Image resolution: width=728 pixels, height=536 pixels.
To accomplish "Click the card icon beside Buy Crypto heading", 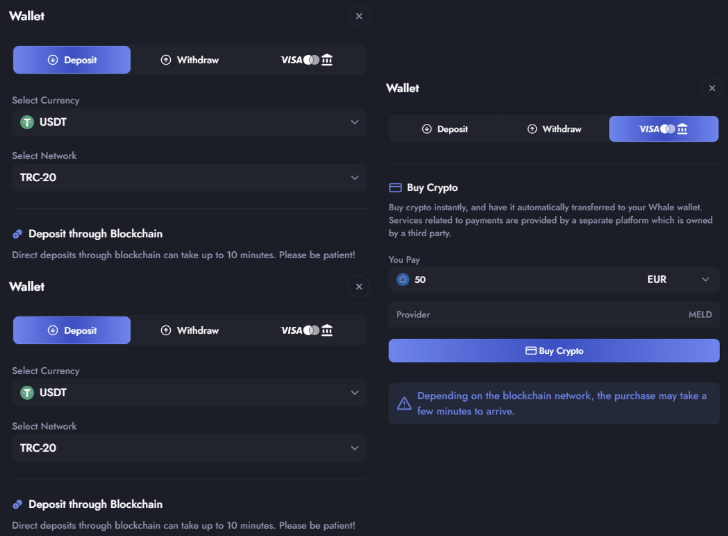I will 395,188.
